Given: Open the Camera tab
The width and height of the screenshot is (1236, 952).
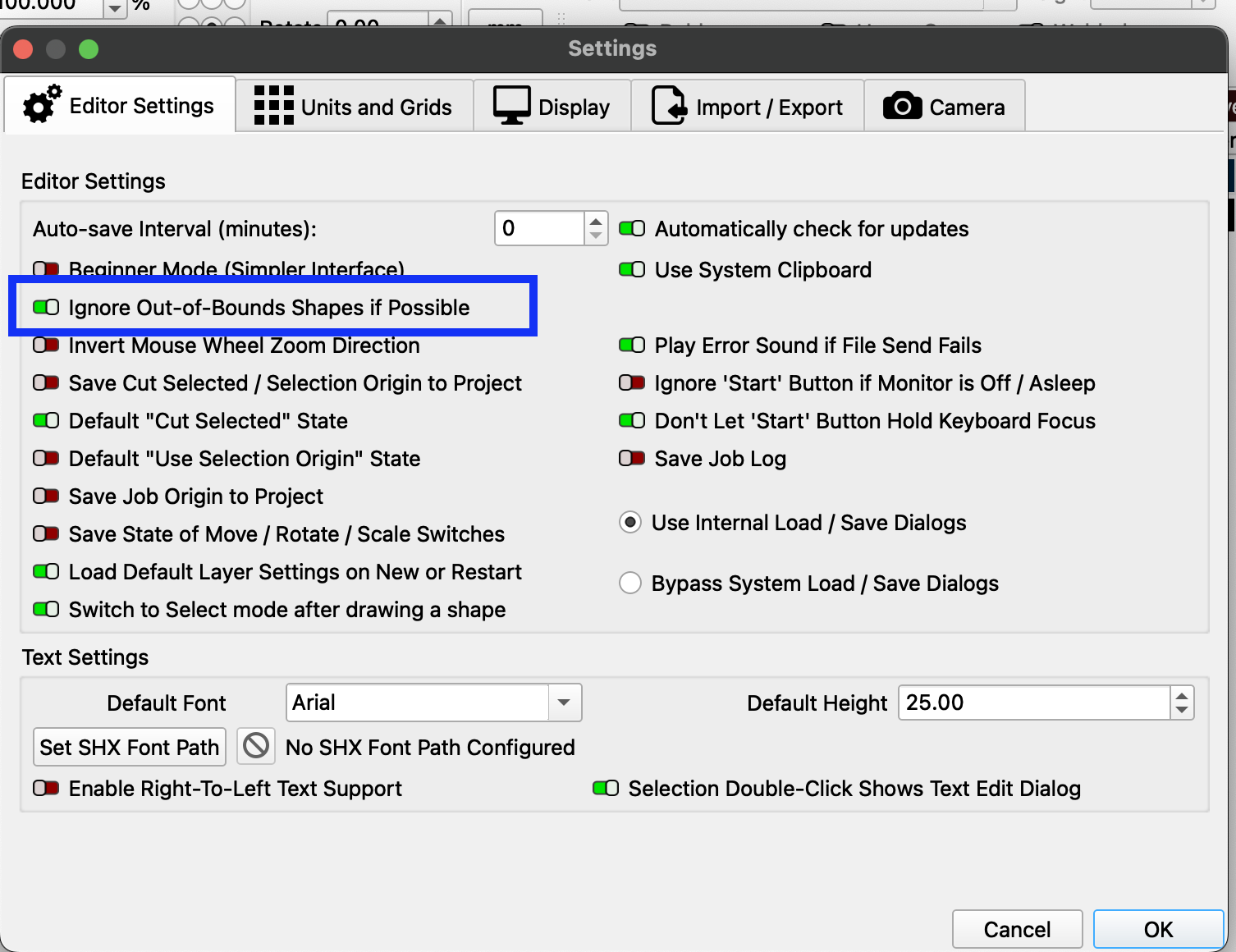Looking at the screenshot, I should point(944,107).
